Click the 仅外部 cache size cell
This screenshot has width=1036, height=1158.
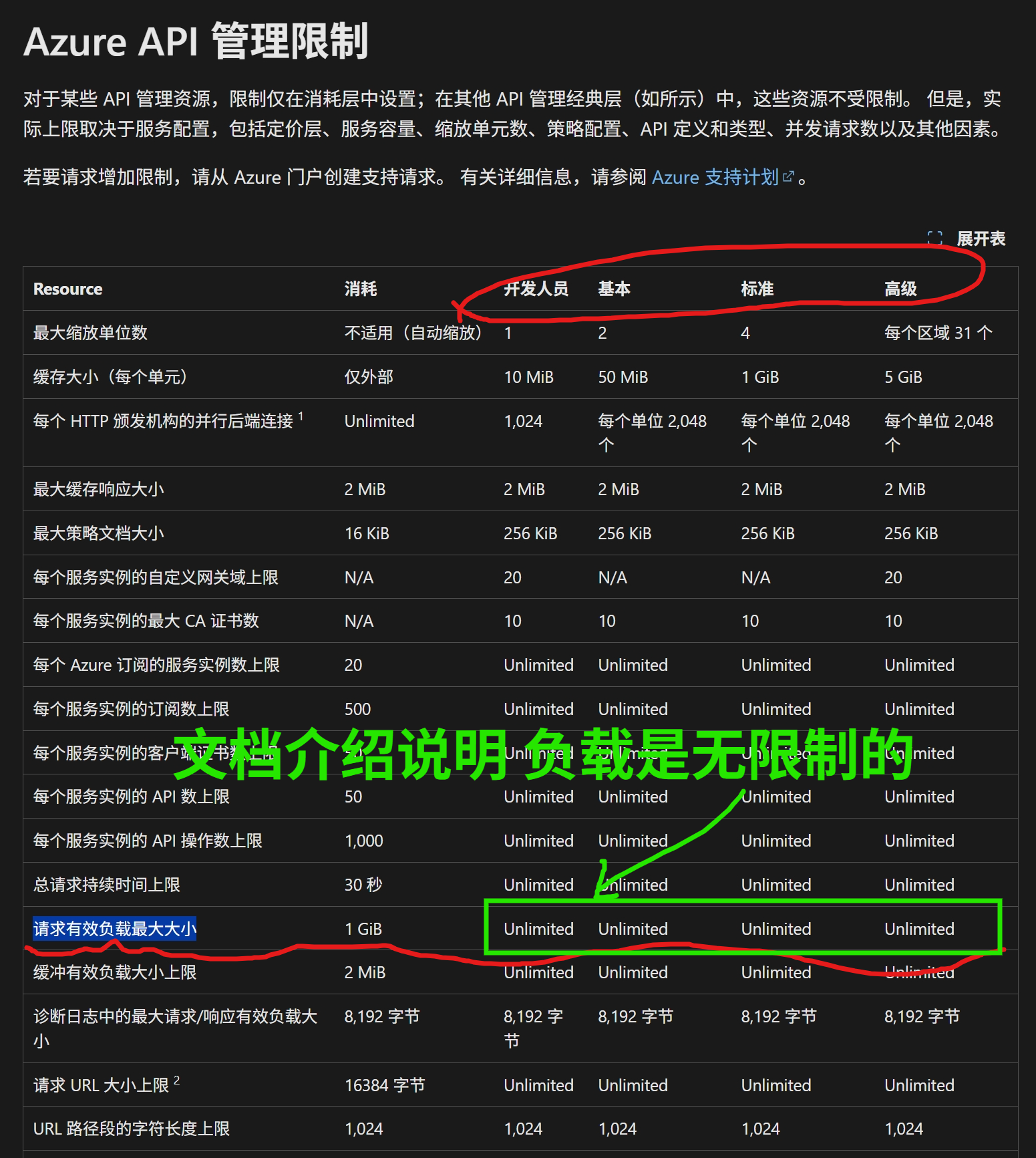pyautogui.click(x=368, y=377)
